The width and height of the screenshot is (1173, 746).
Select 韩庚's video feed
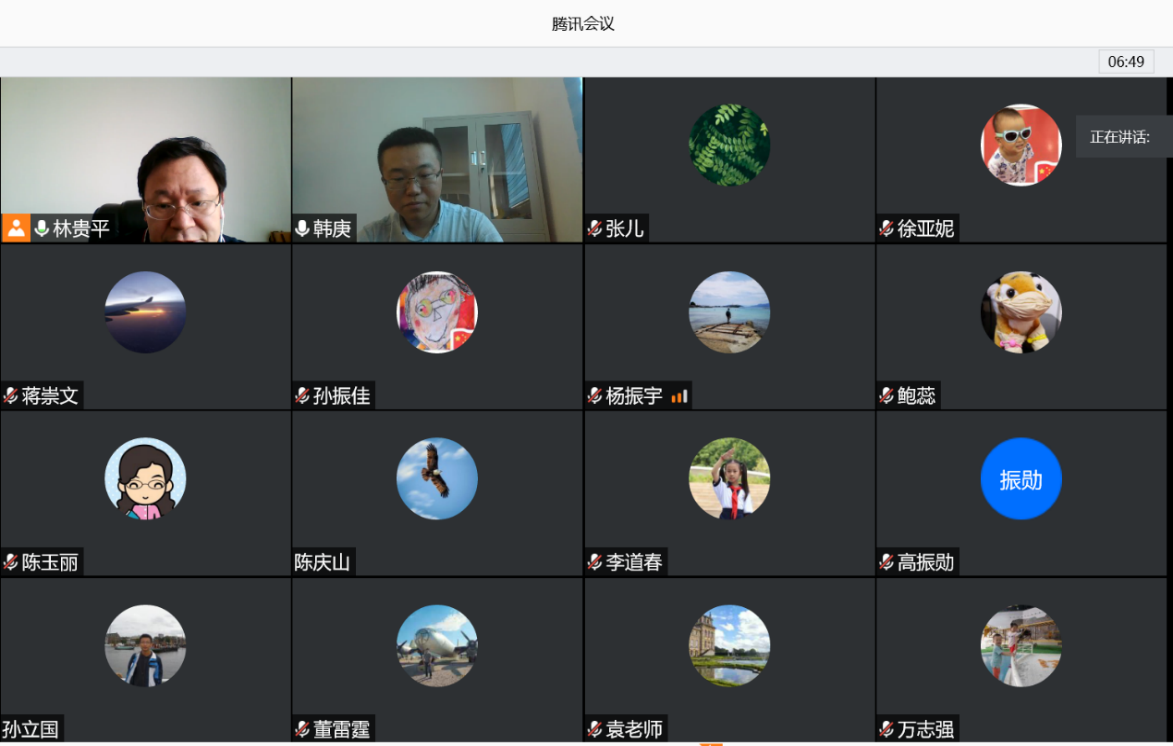tap(437, 150)
